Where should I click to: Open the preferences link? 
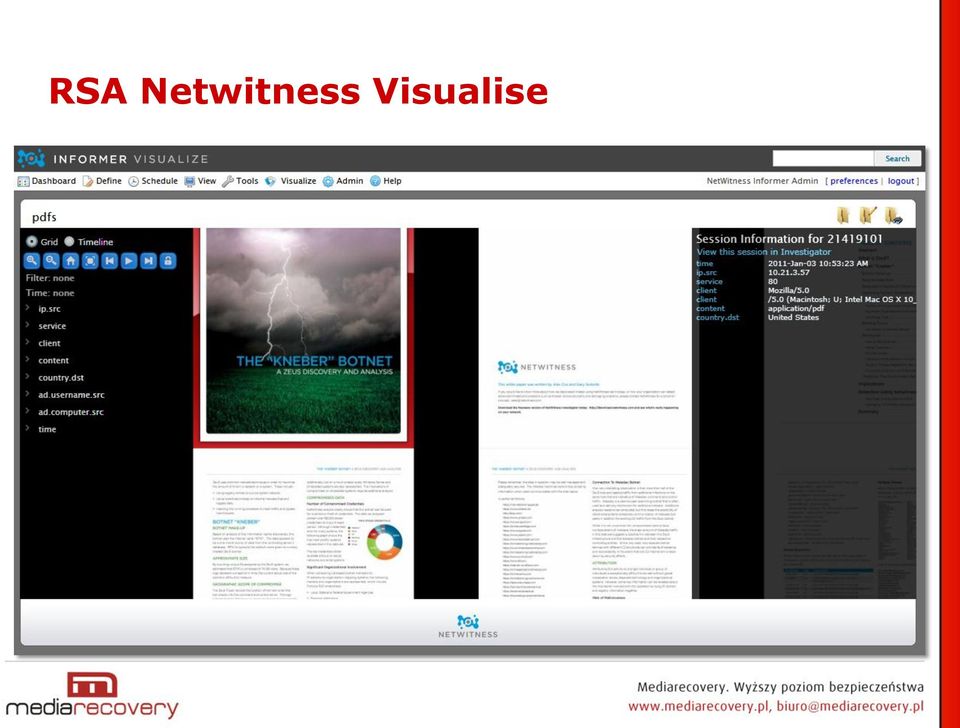(854, 181)
